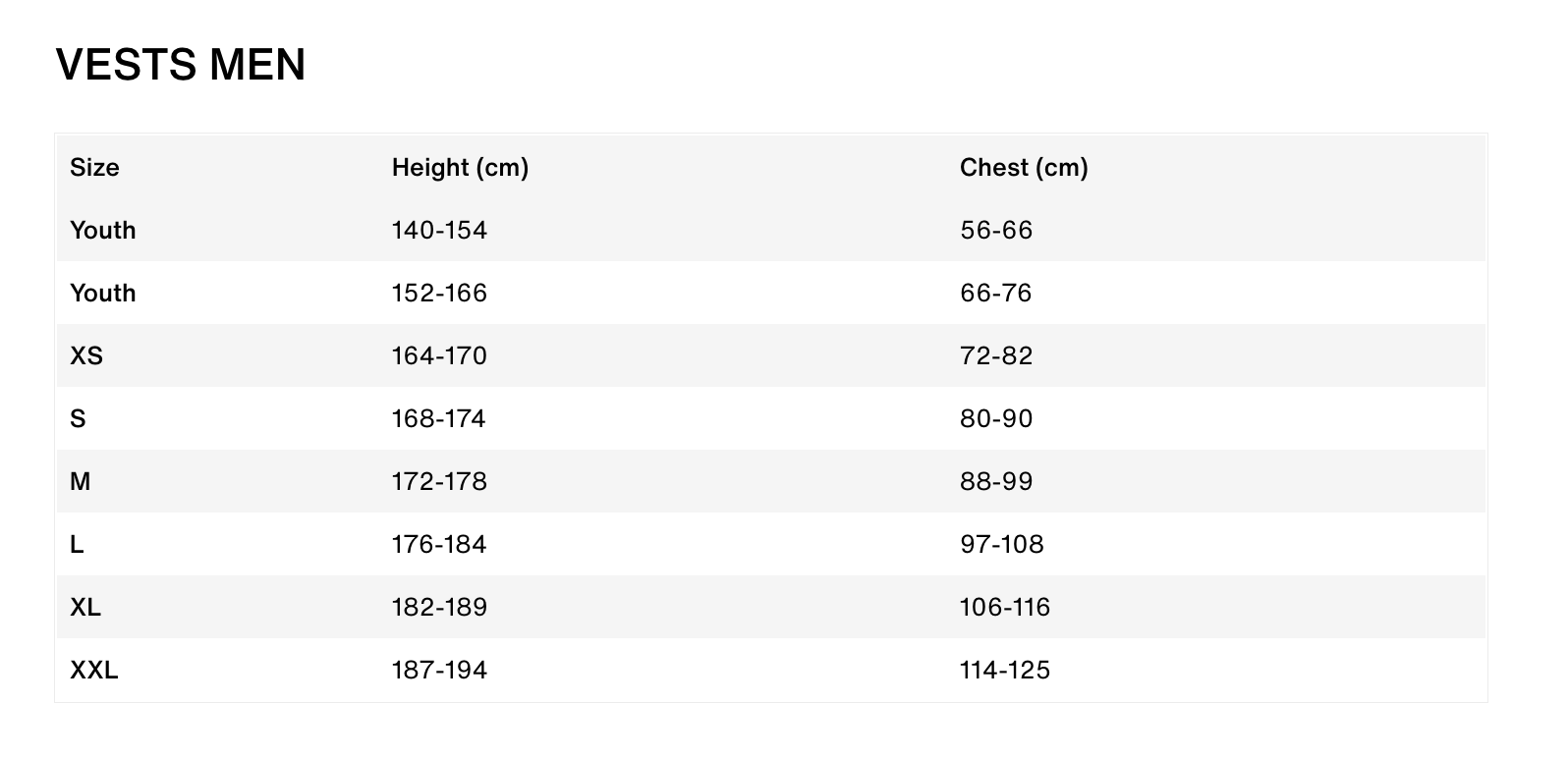Screen dimensions: 1568x758
Task: Click the 97-108 chest measurement
Action: [1001, 544]
